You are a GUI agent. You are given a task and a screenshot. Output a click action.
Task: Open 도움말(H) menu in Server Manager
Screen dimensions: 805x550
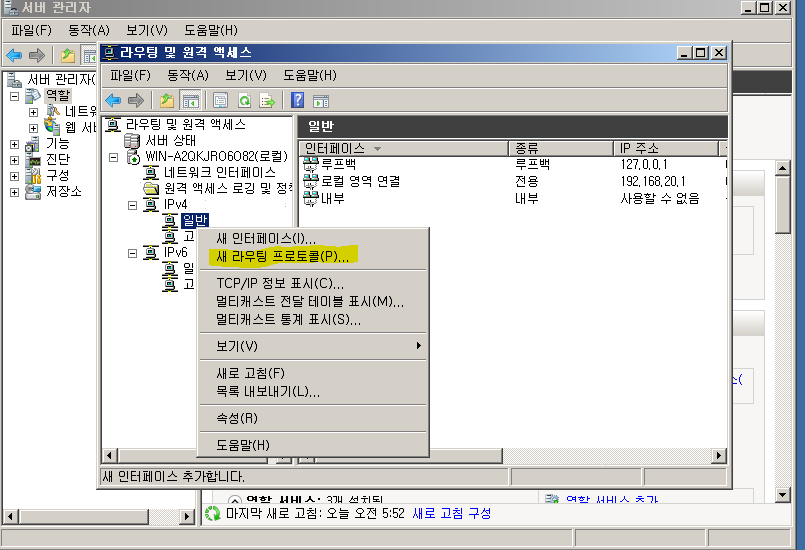tap(211, 30)
